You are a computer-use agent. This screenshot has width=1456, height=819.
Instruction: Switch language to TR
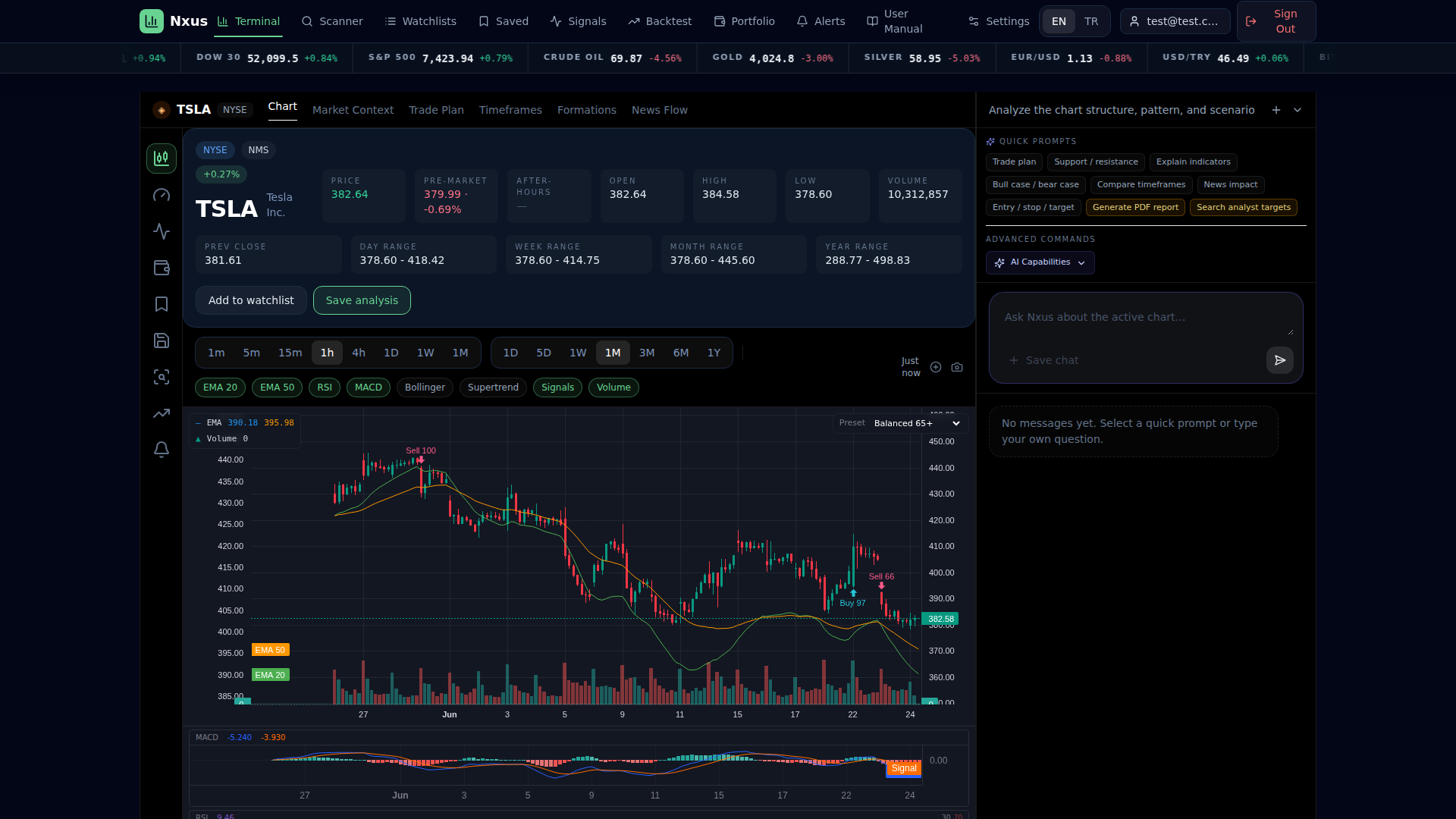tap(1091, 21)
